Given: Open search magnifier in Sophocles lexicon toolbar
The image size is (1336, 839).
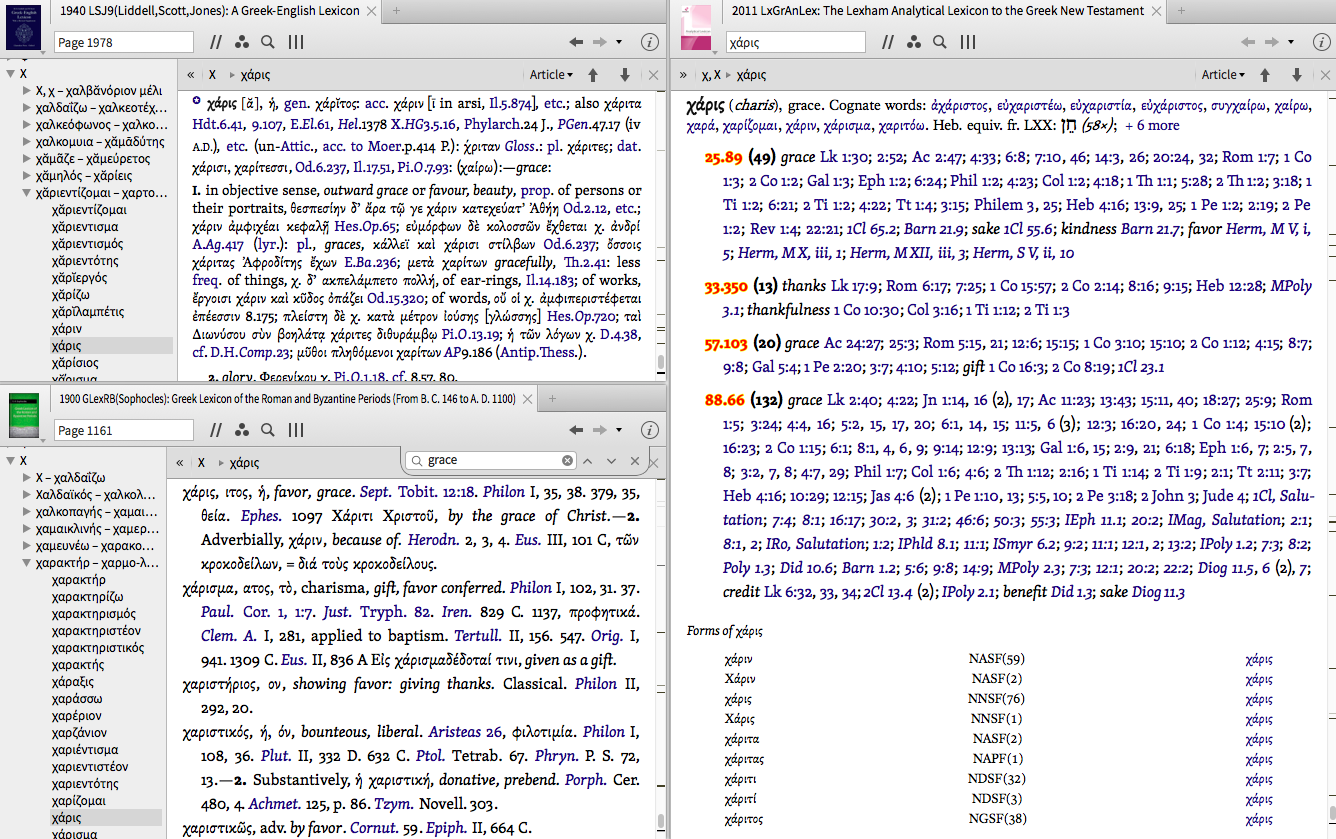Looking at the screenshot, I should click(x=268, y=430).
